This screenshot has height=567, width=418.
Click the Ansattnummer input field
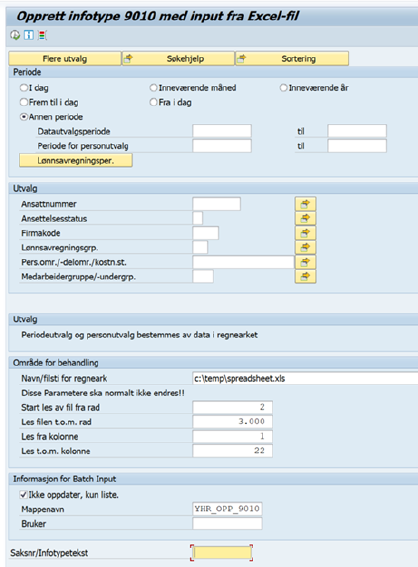(x=217, y=204)
